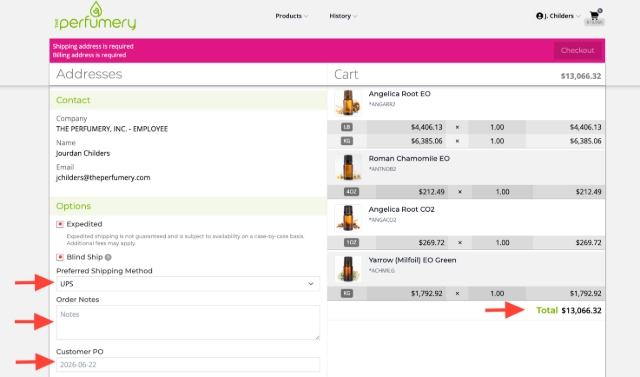The image size is (640, 377).
Task: Expand the Products menu
Action: 291,16
